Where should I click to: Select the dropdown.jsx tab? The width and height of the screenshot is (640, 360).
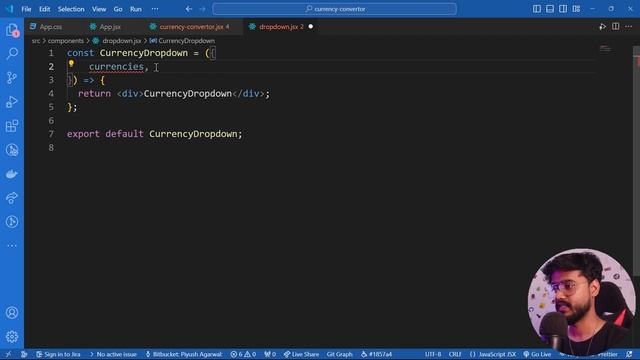point(281,27)
